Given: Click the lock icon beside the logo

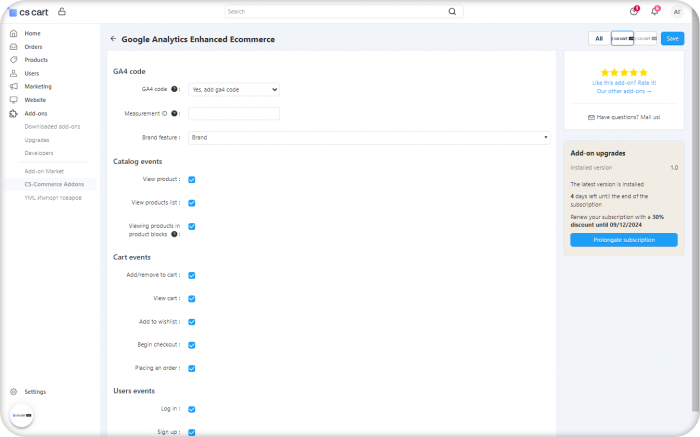Looking at the screenshot, I should tap(62, 12).
